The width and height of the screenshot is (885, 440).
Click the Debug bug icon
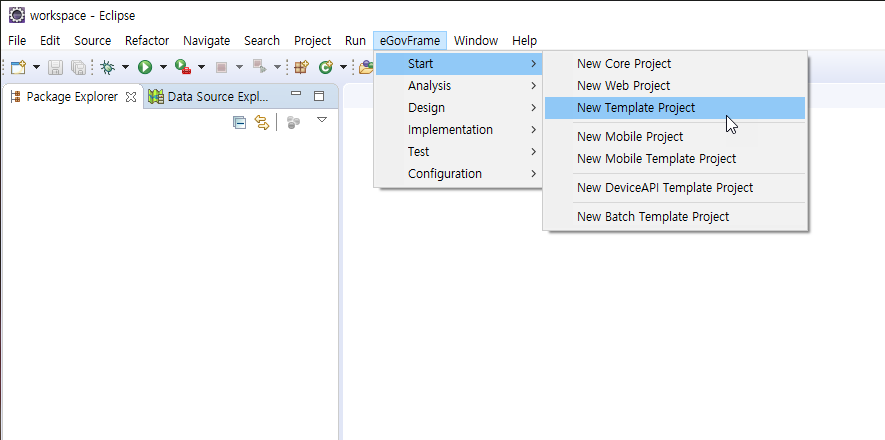pos(107,67)
